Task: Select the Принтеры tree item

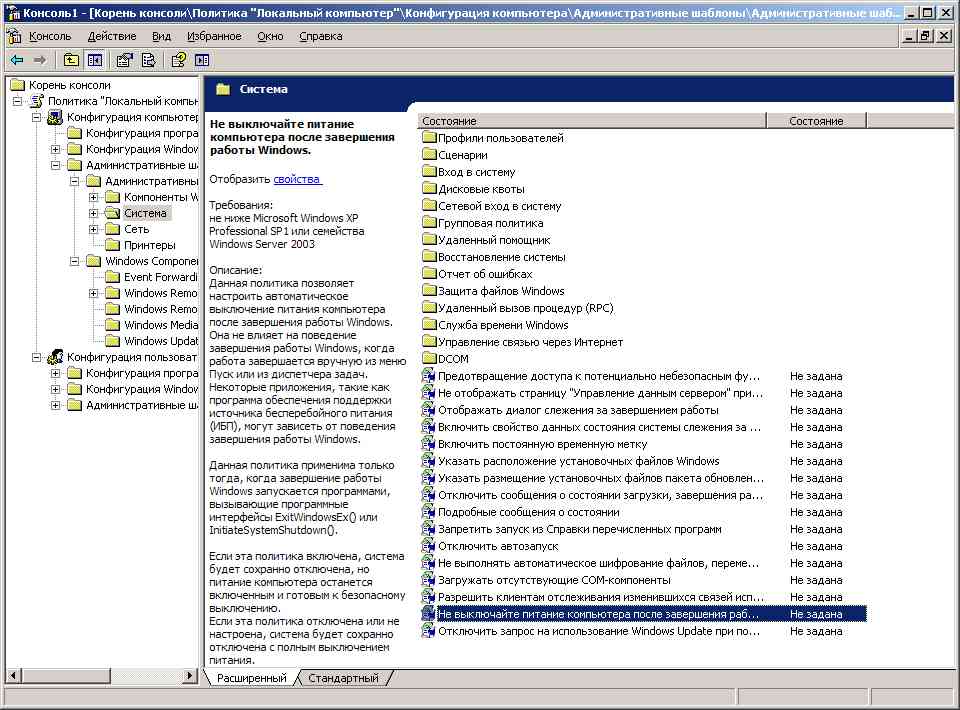Action: (149, 245)
